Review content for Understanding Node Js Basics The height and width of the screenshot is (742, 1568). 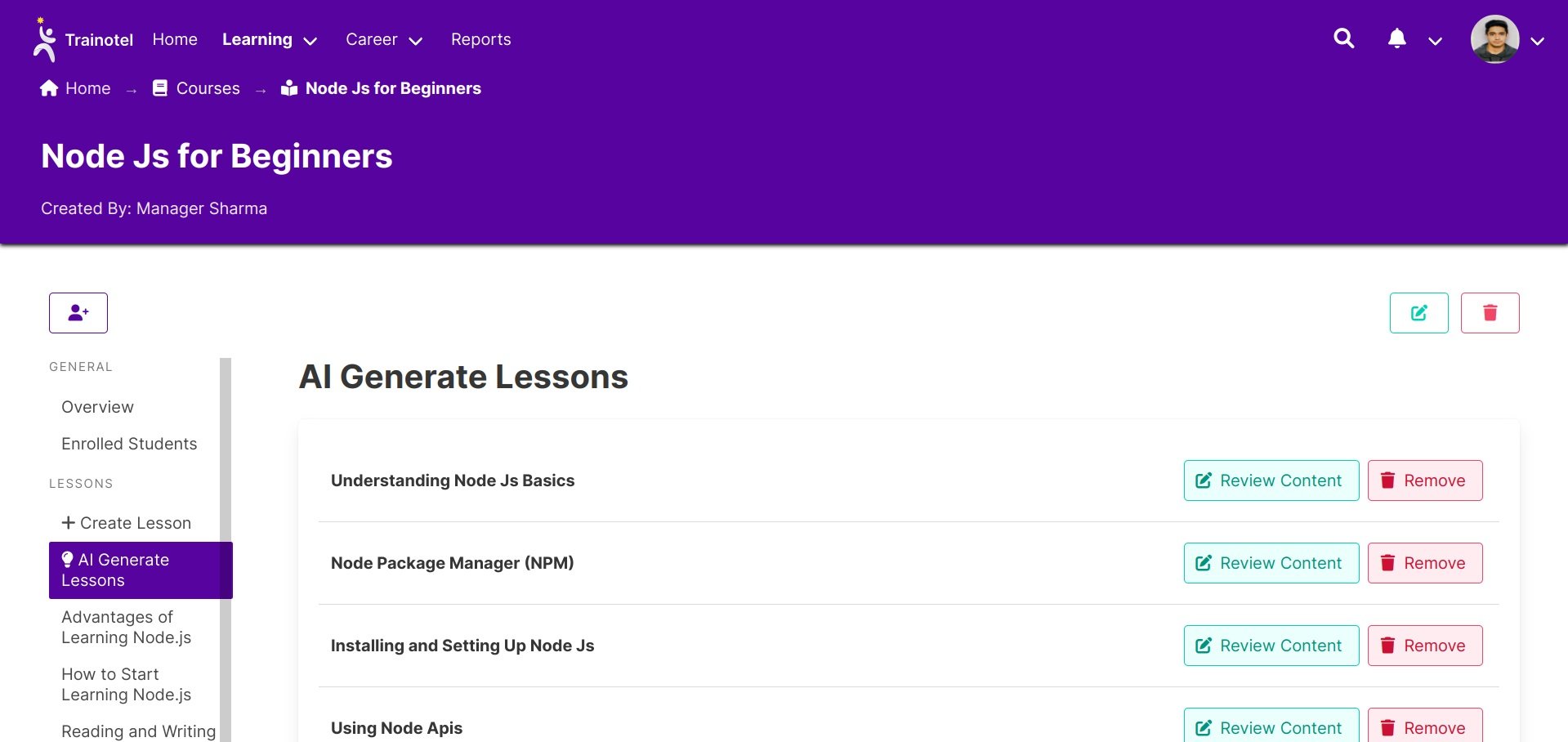(1271, 481)
